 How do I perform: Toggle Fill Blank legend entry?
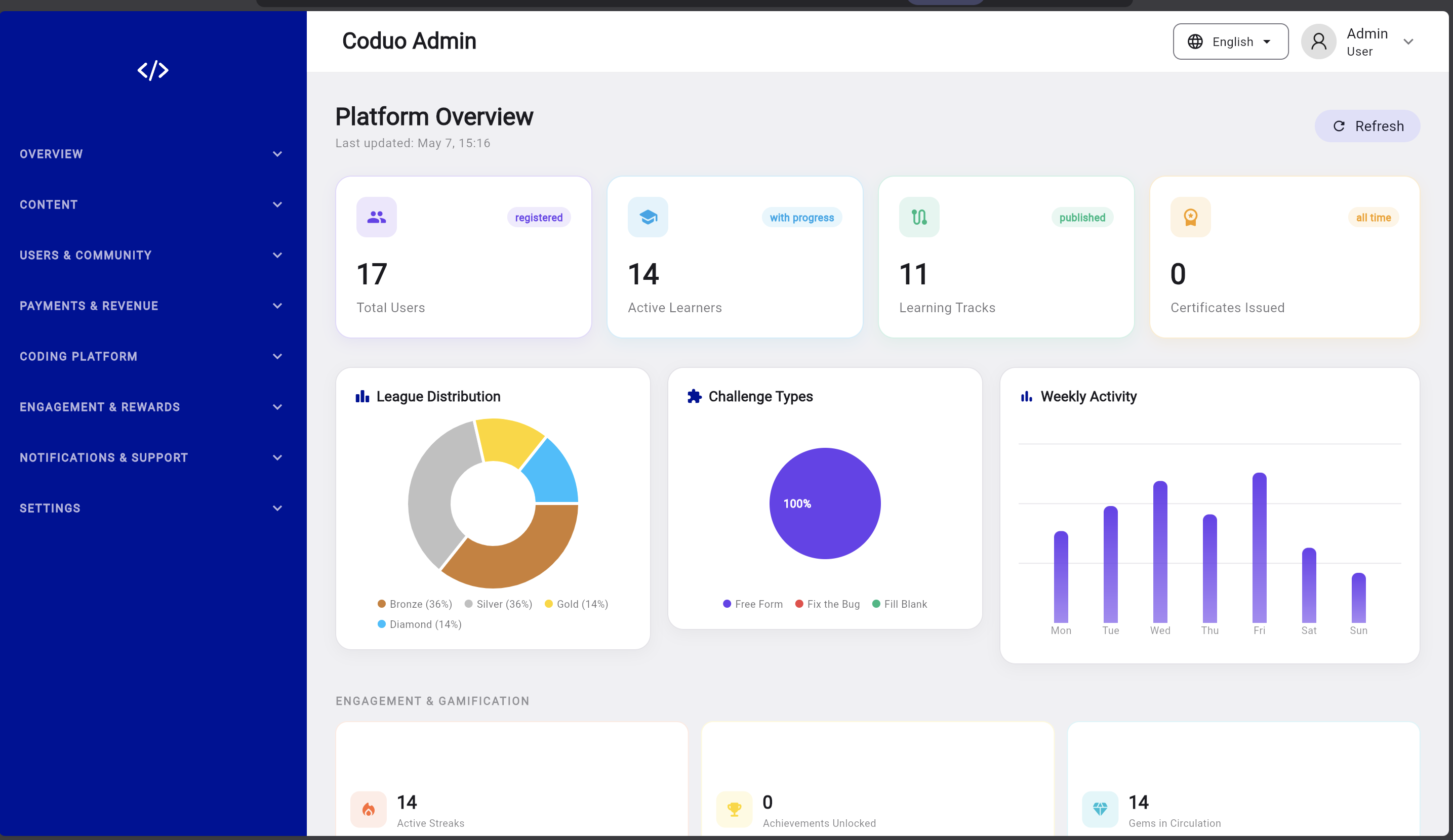pyautogui.click(x=900, y=604)
